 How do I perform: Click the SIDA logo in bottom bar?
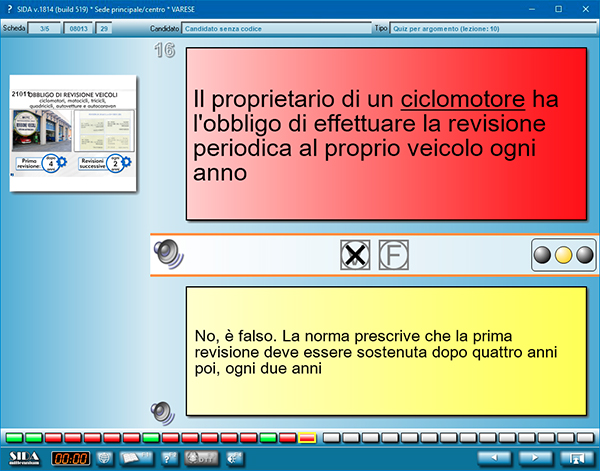22,458
